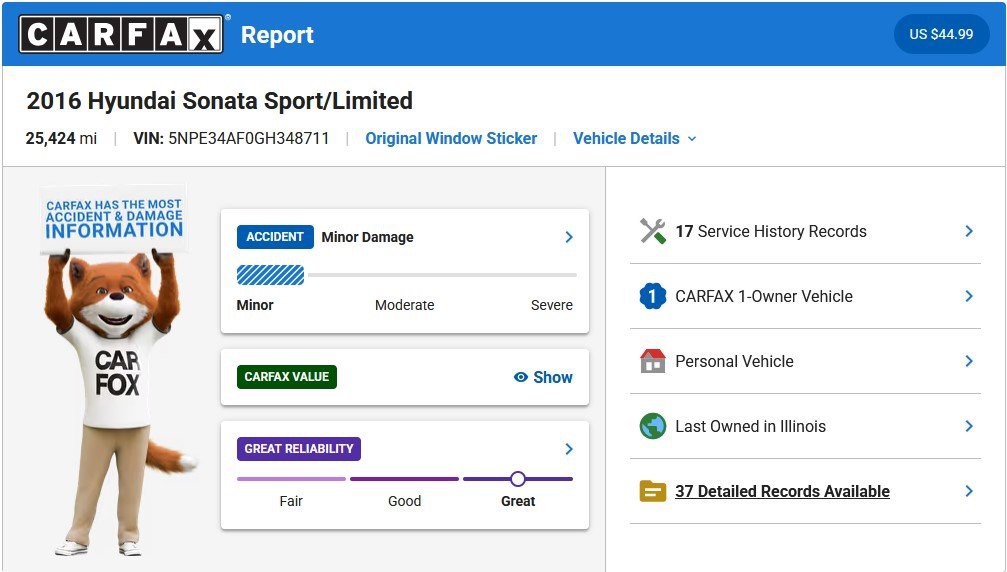1007x572 pixels.
Task: Open the Last Owned in Illinois row
Action: [805, 426]
